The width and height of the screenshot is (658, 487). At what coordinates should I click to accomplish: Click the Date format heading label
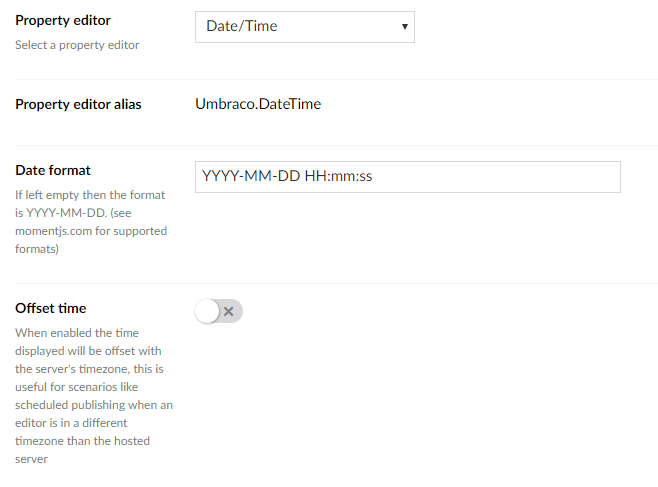[53, 170]
